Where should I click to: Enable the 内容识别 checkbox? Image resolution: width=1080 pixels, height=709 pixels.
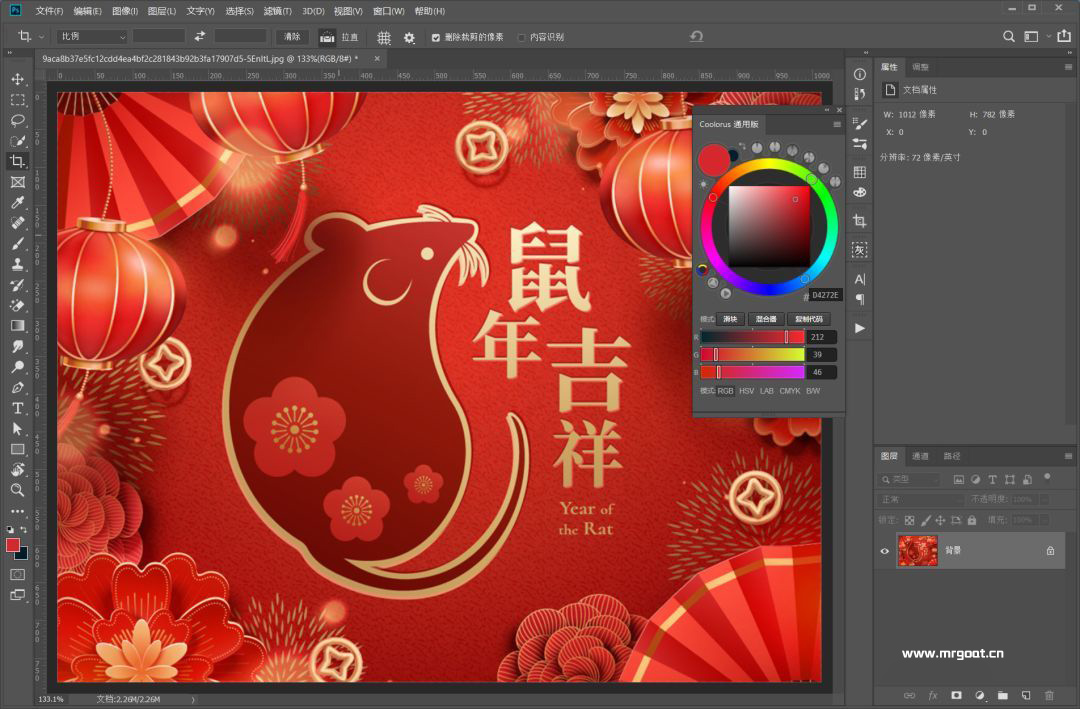(522, 37)
